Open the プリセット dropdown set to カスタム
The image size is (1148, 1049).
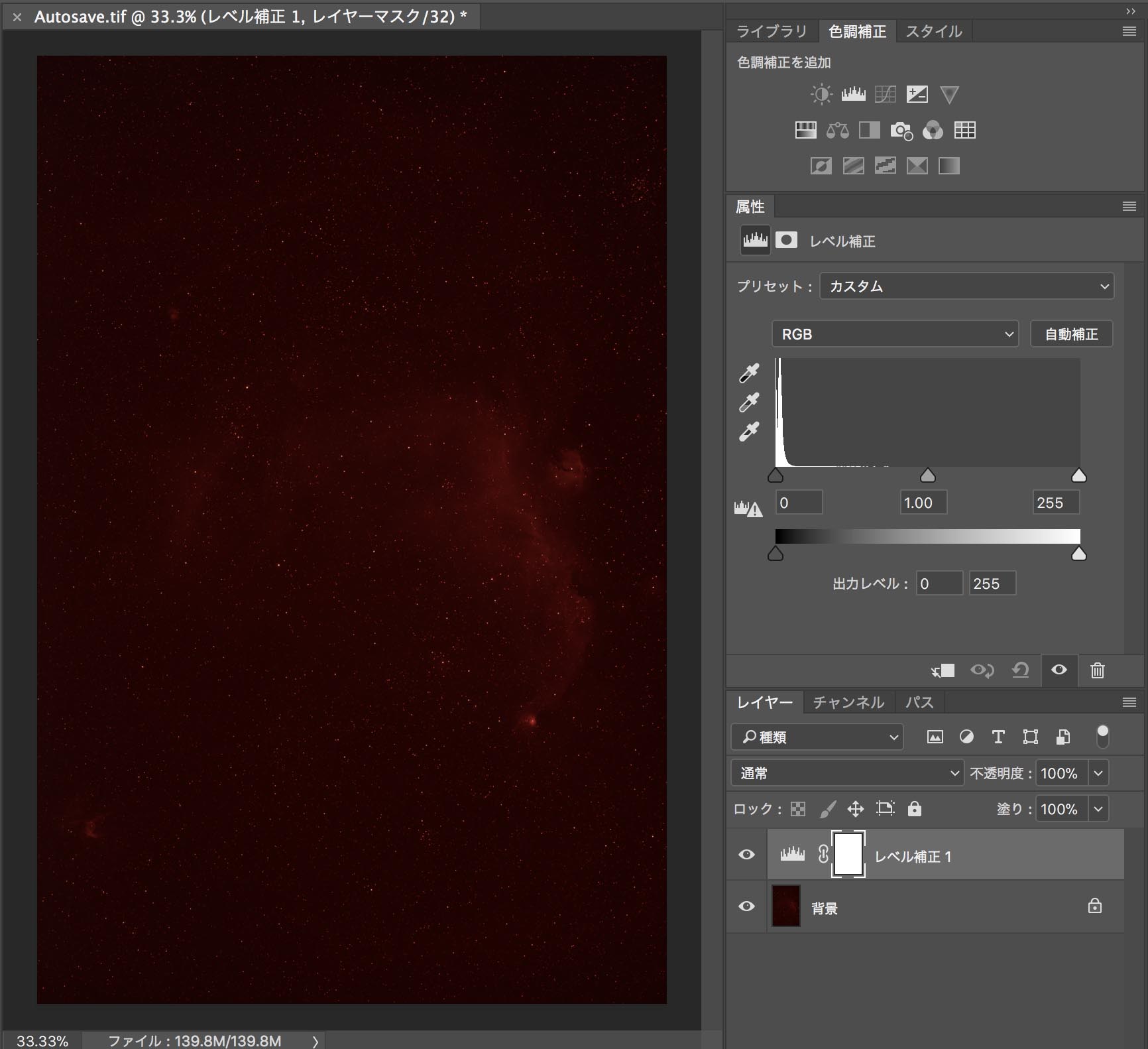click(x=966, y=286)
